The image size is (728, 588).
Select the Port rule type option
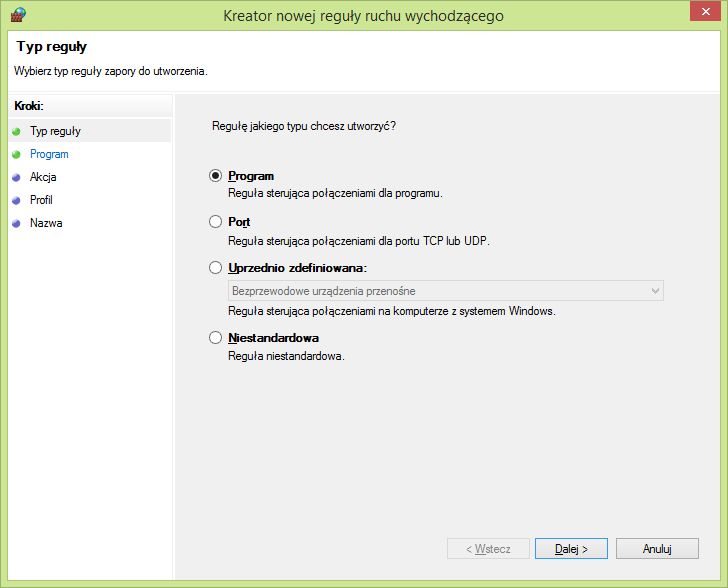coord(215,222)
